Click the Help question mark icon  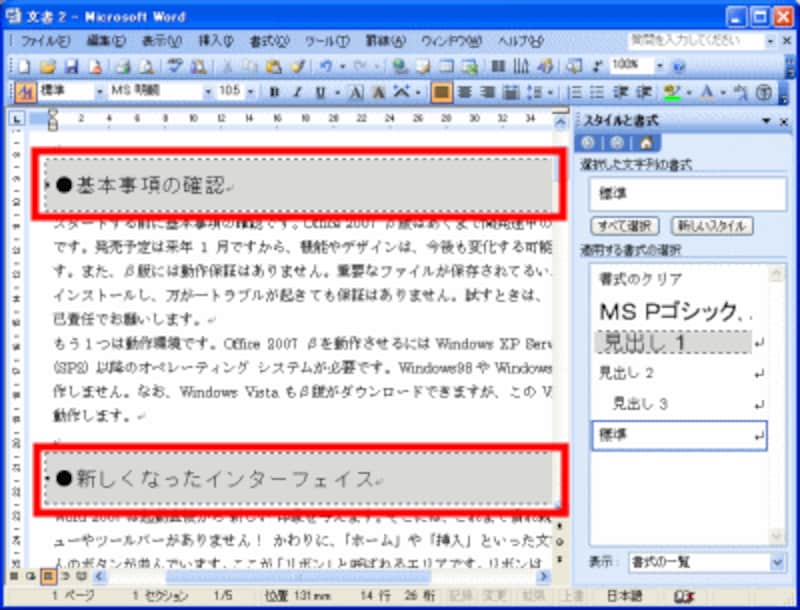click(679, 66)
